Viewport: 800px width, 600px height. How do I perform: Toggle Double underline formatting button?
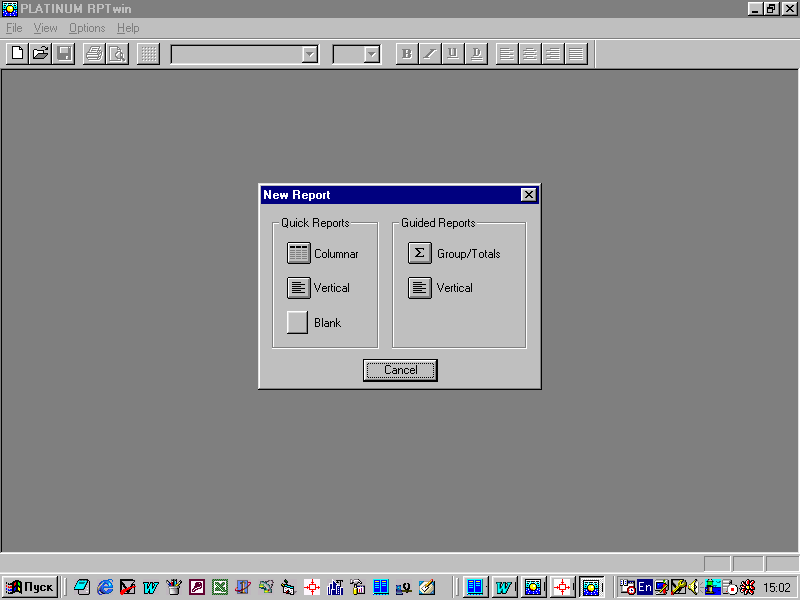476,54
